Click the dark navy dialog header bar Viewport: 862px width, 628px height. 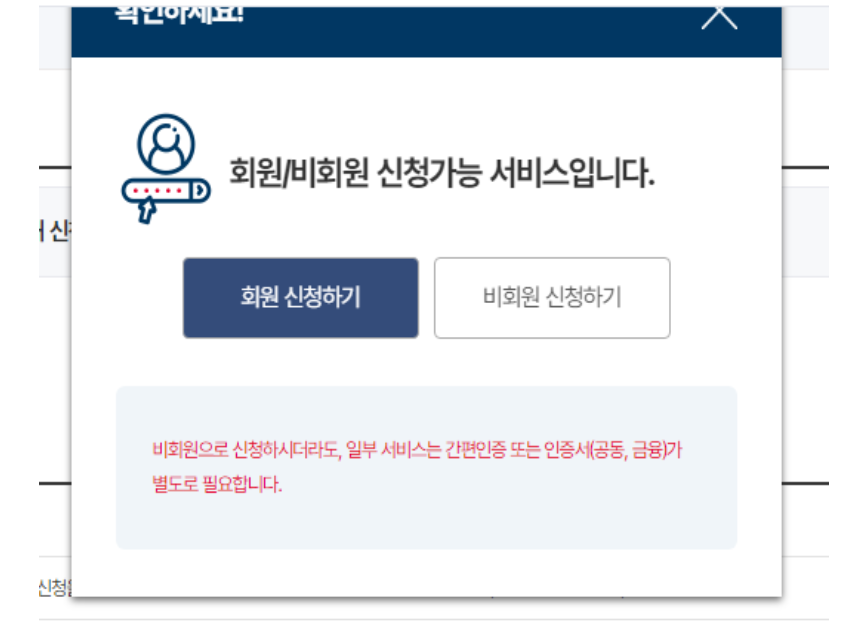coord(426,32)
